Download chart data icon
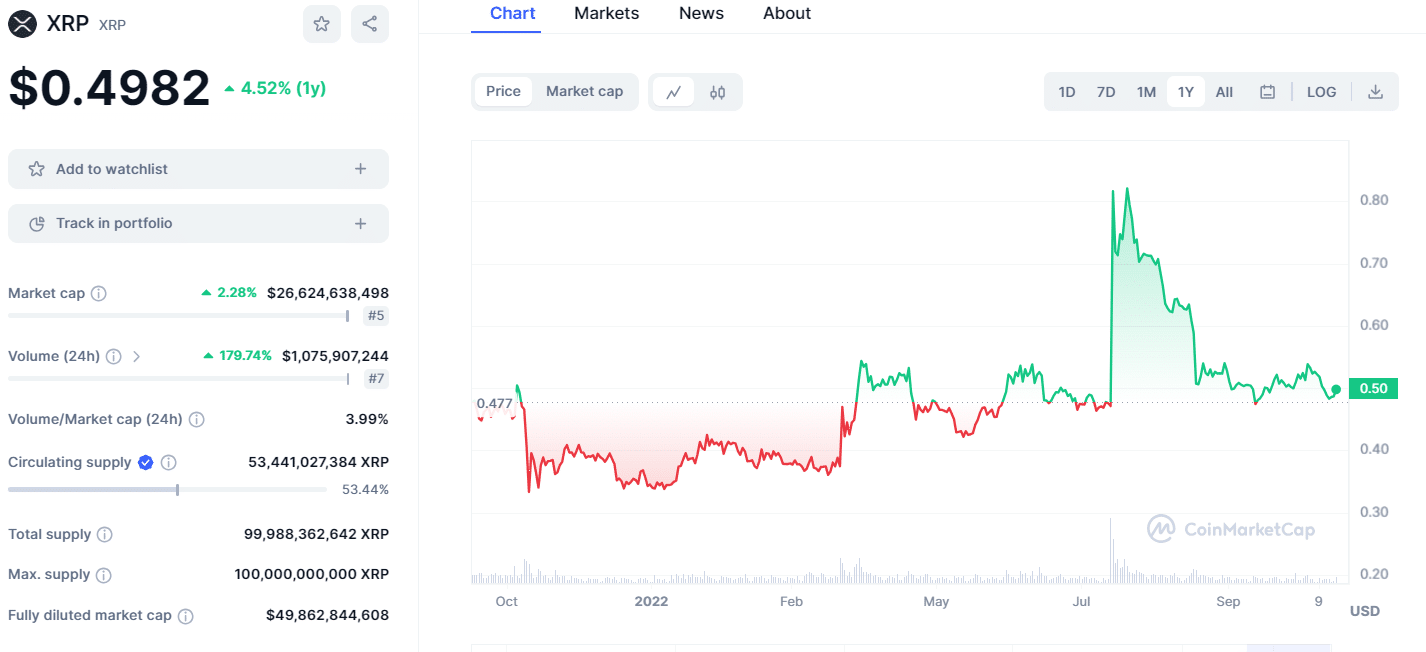Viewport: 1426px width, 652px height. [1375, 92]
